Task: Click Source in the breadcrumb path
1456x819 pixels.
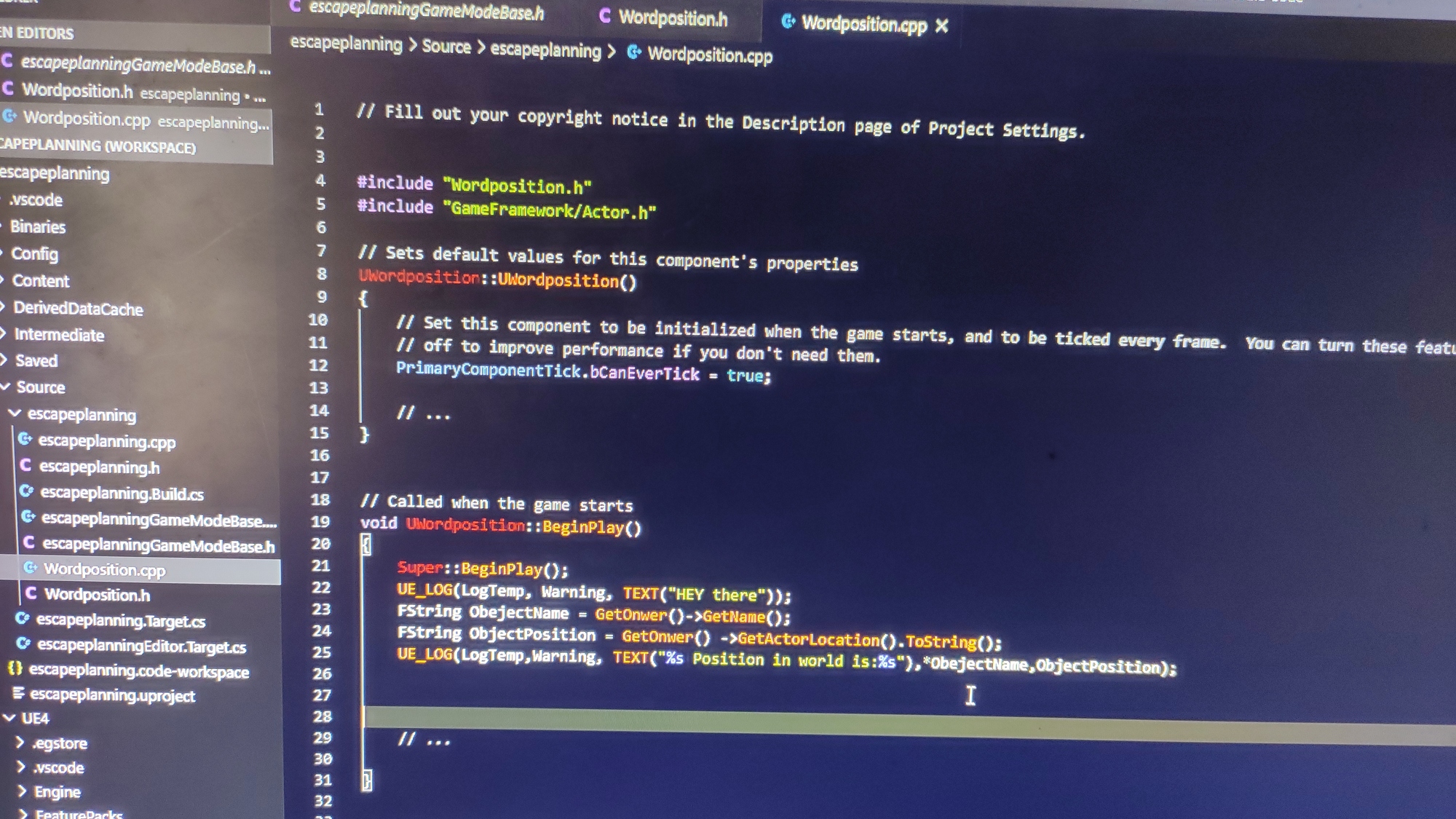Action: point(446,47)
